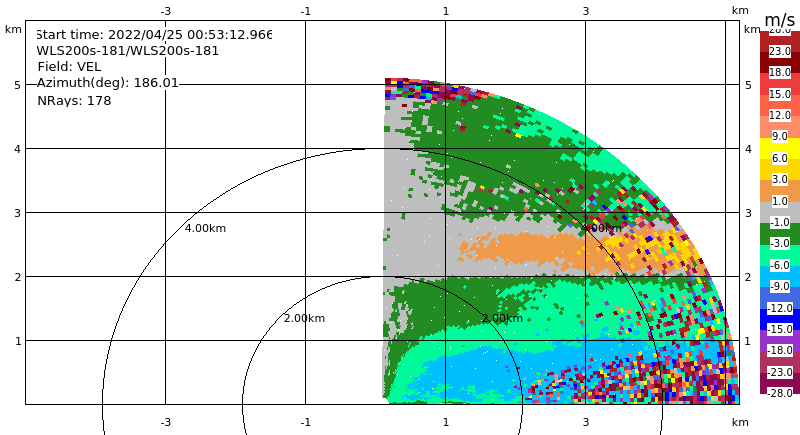Click the 1.0 colorbar tick label
Viewport: 800px width, 435px height.
point(780,201)
